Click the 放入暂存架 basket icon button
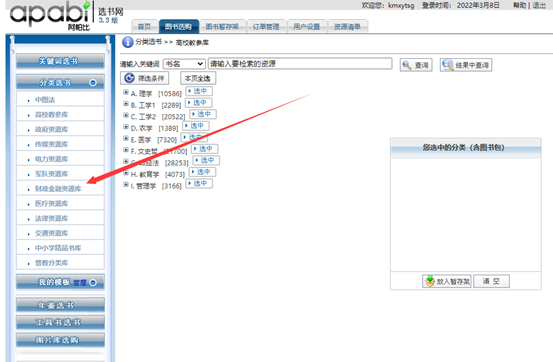The image size is (553, 362). [447, 281]
